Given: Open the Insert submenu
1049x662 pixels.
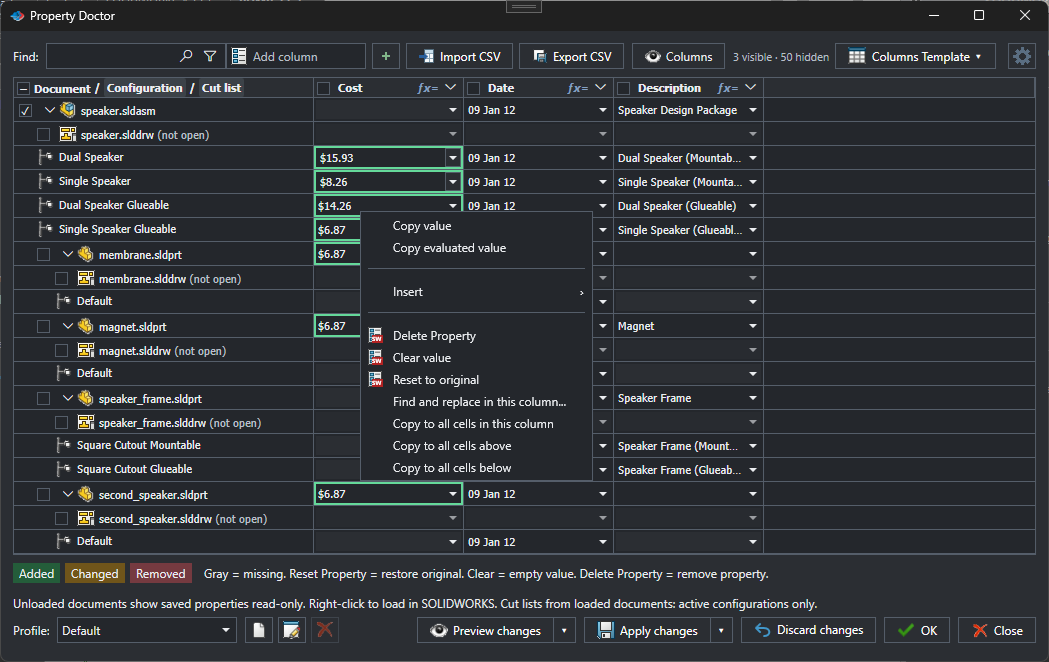Looking at the screenshot, I should 476,292.
